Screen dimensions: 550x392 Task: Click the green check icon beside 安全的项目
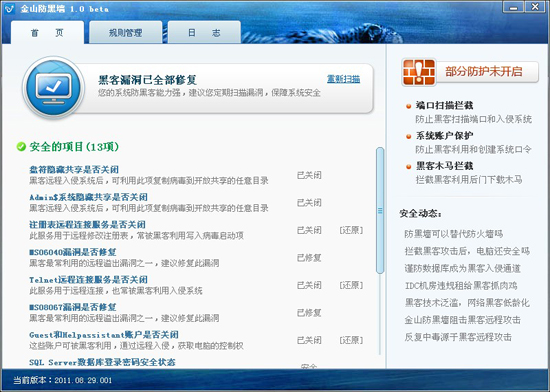(x=21, y=147)
